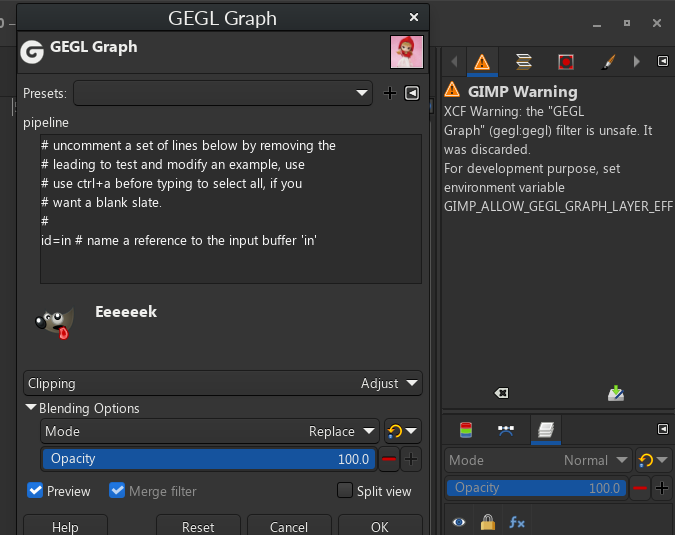The width and height of the screenshot is (675, 535).
Task: Open the Presets dropdown
Action: (223, 93)
